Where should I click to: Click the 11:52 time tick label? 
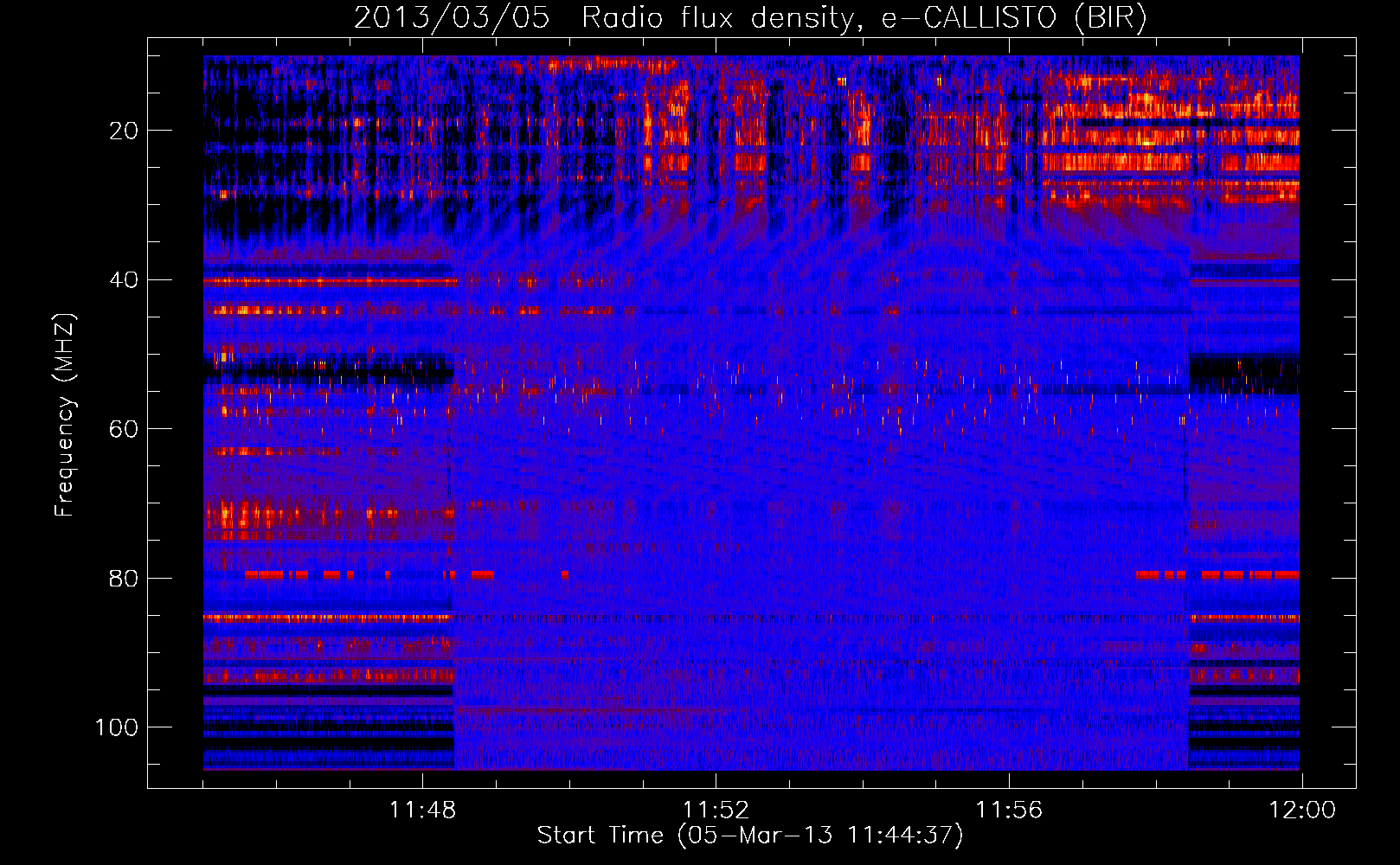tap(716, 811)
